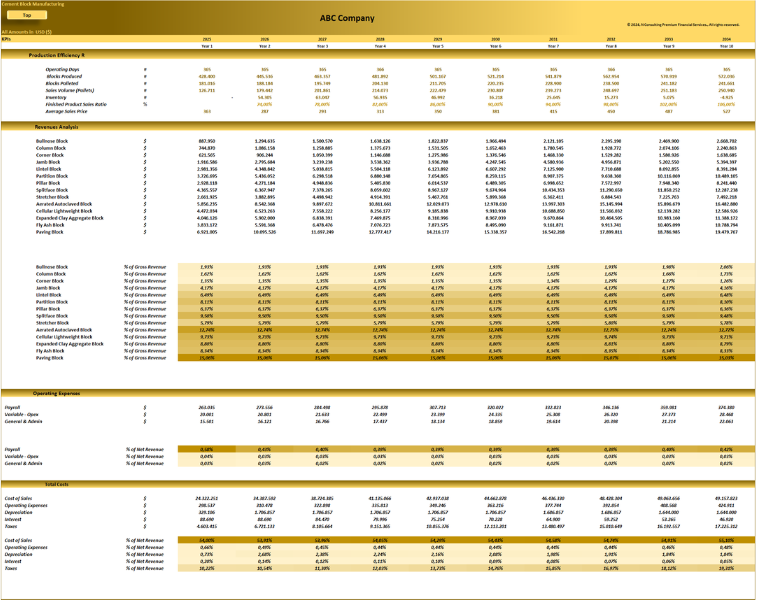This screenshot has width=759, height=600.
Task: Select Interest label in dollar cost rows
Action: click(13, 519)
